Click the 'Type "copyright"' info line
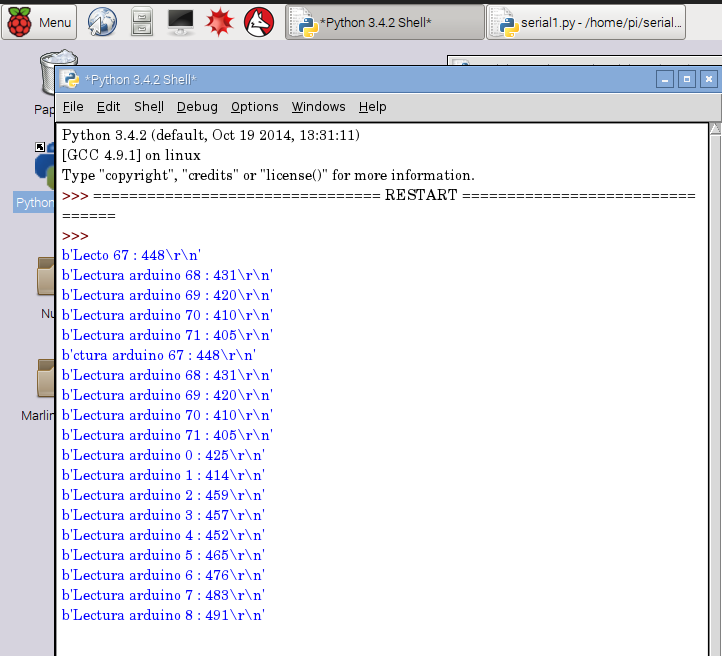 coord(268,175)
